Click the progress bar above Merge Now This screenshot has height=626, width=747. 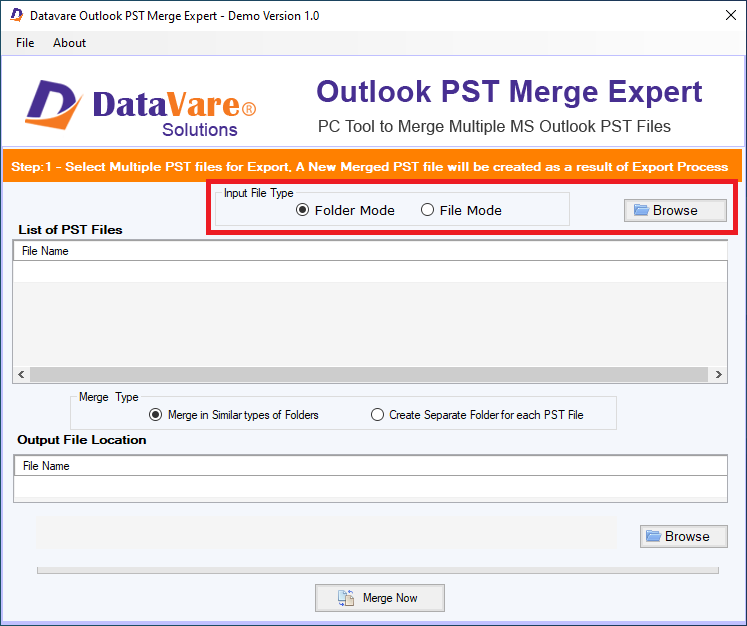point(378,570)
